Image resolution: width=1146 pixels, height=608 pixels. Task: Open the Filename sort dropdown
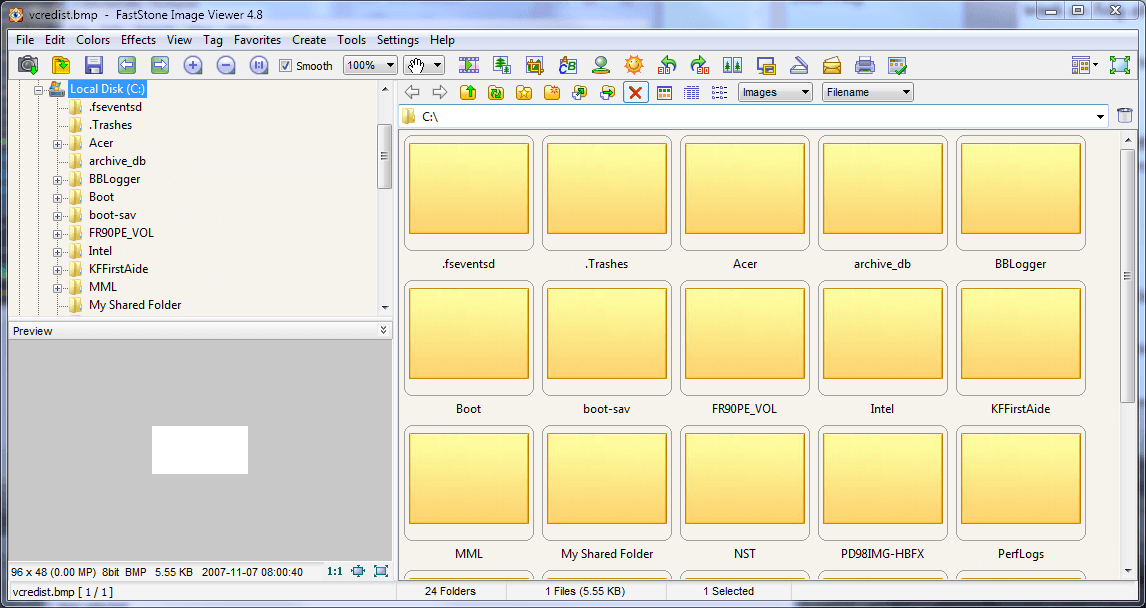click(x=906, y=92)
